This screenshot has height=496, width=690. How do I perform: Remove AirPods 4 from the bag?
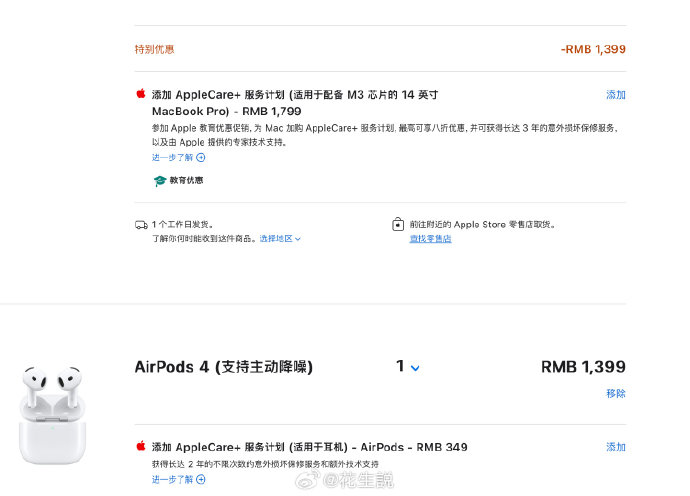pyautogui.click(x=616, y=393)
